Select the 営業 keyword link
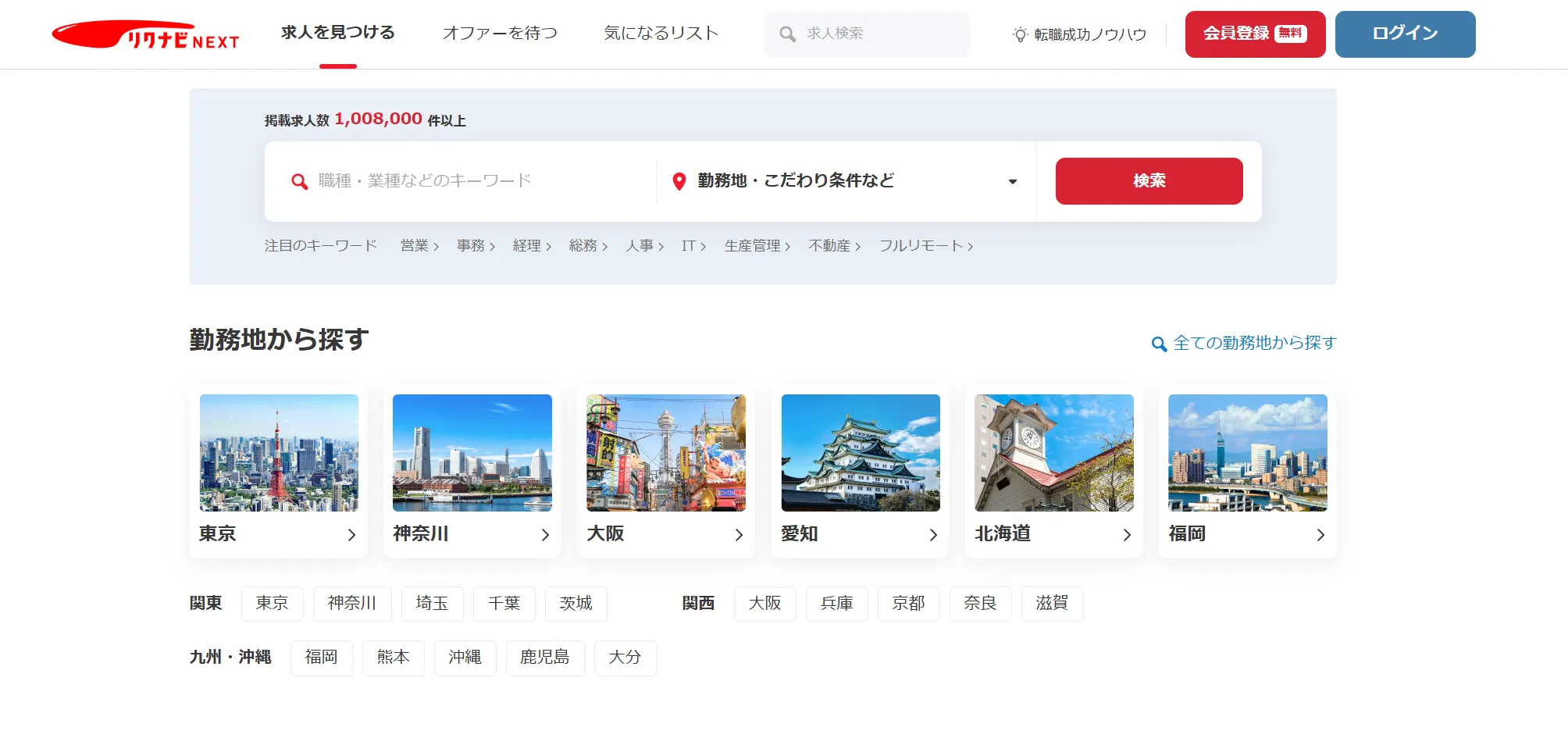Viewport: 1568px width, 738px height. point(419,246)
